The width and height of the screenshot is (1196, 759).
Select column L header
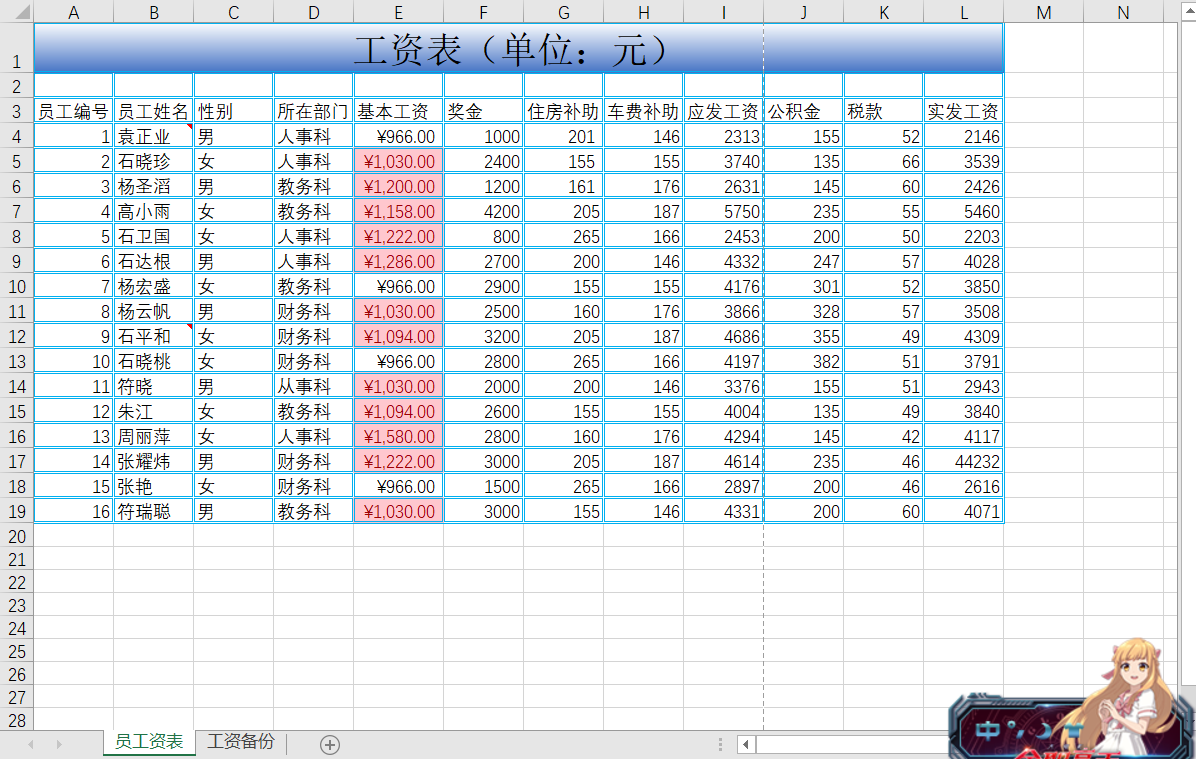click(x=963, y=12)
